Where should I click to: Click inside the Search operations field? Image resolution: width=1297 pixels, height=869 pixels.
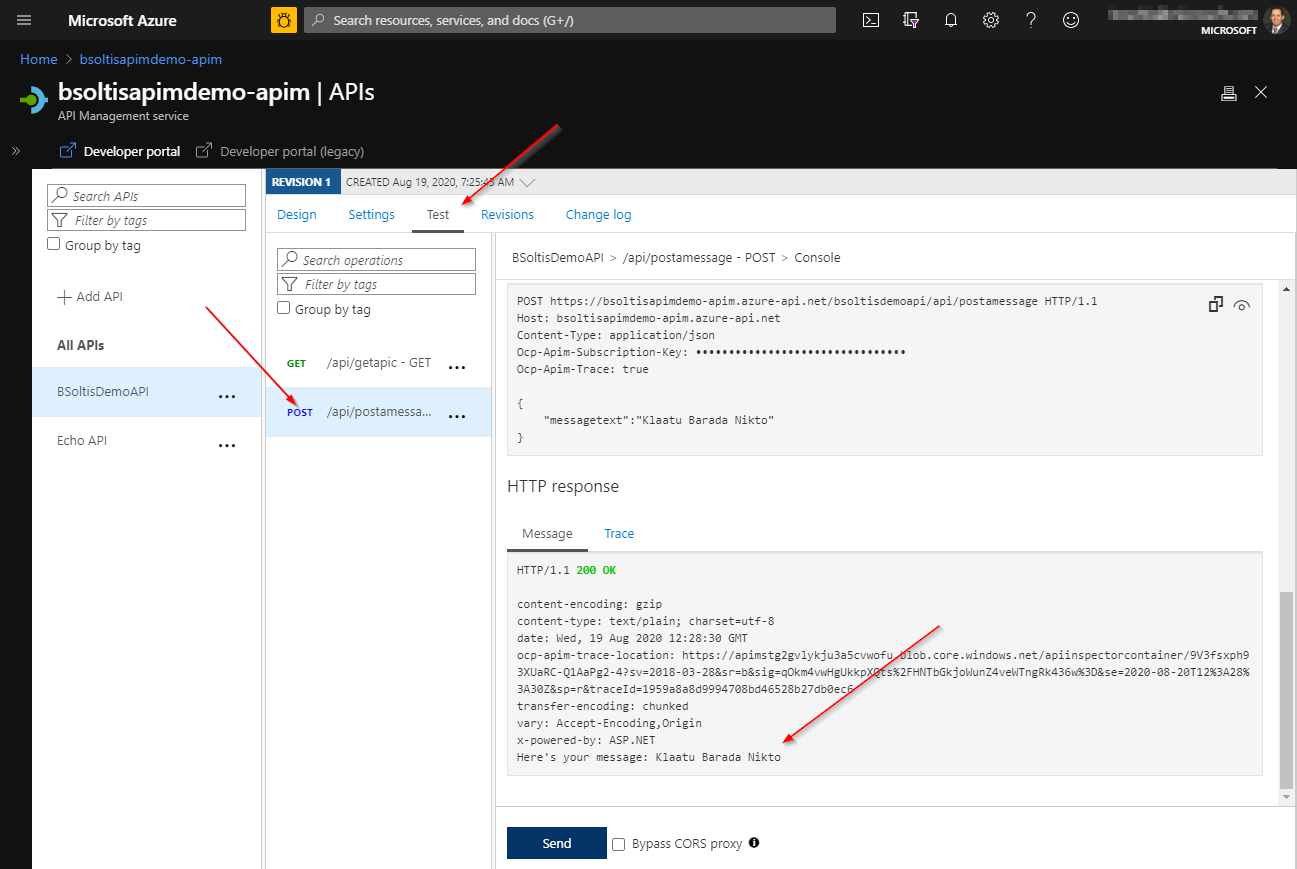[376, 259]
